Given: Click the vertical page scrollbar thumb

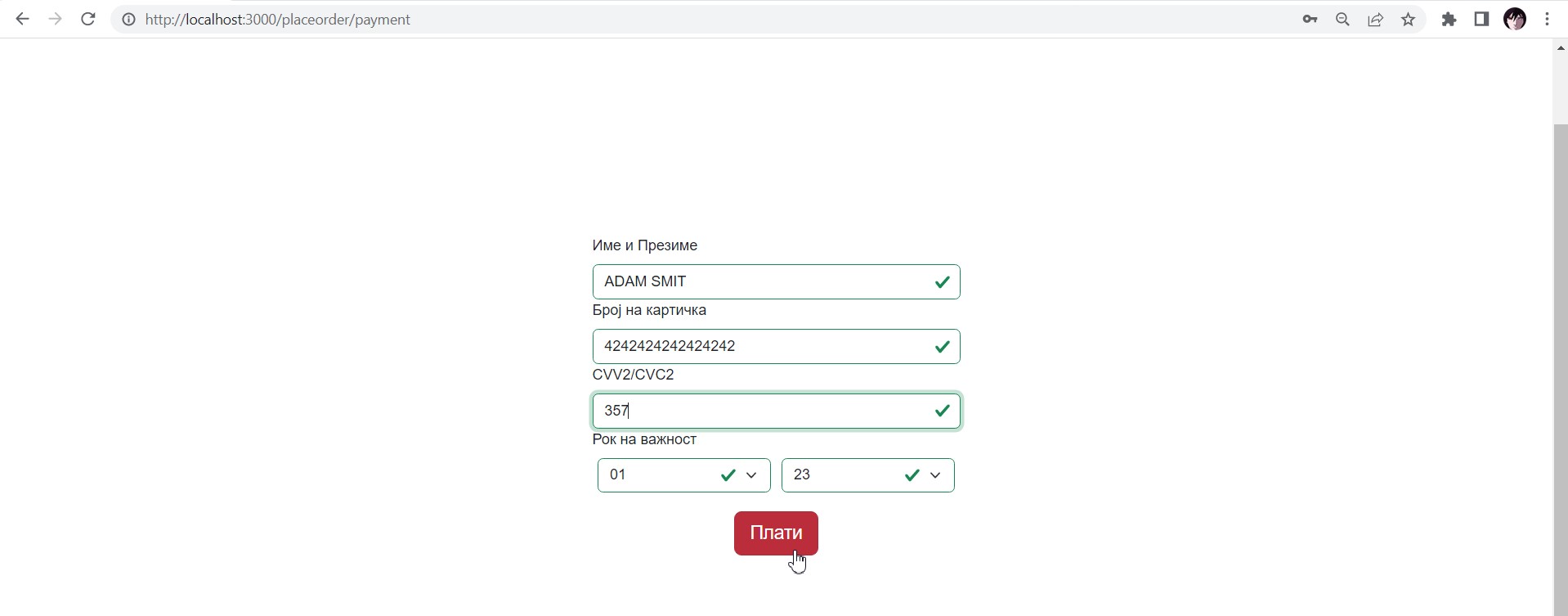Looking at the screenshot, I should [1560, 368].
